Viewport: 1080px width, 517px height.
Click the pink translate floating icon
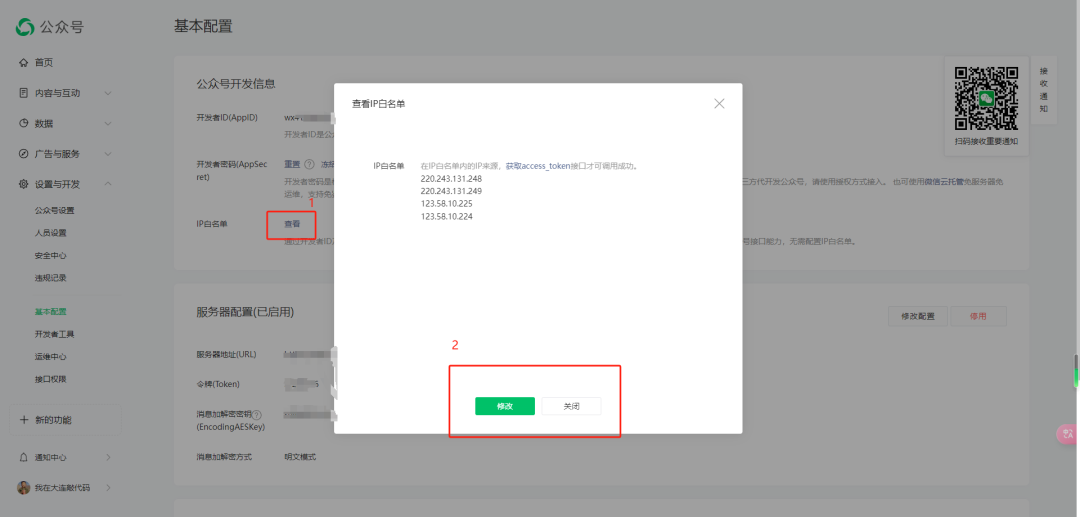[x=1068, y=434]
